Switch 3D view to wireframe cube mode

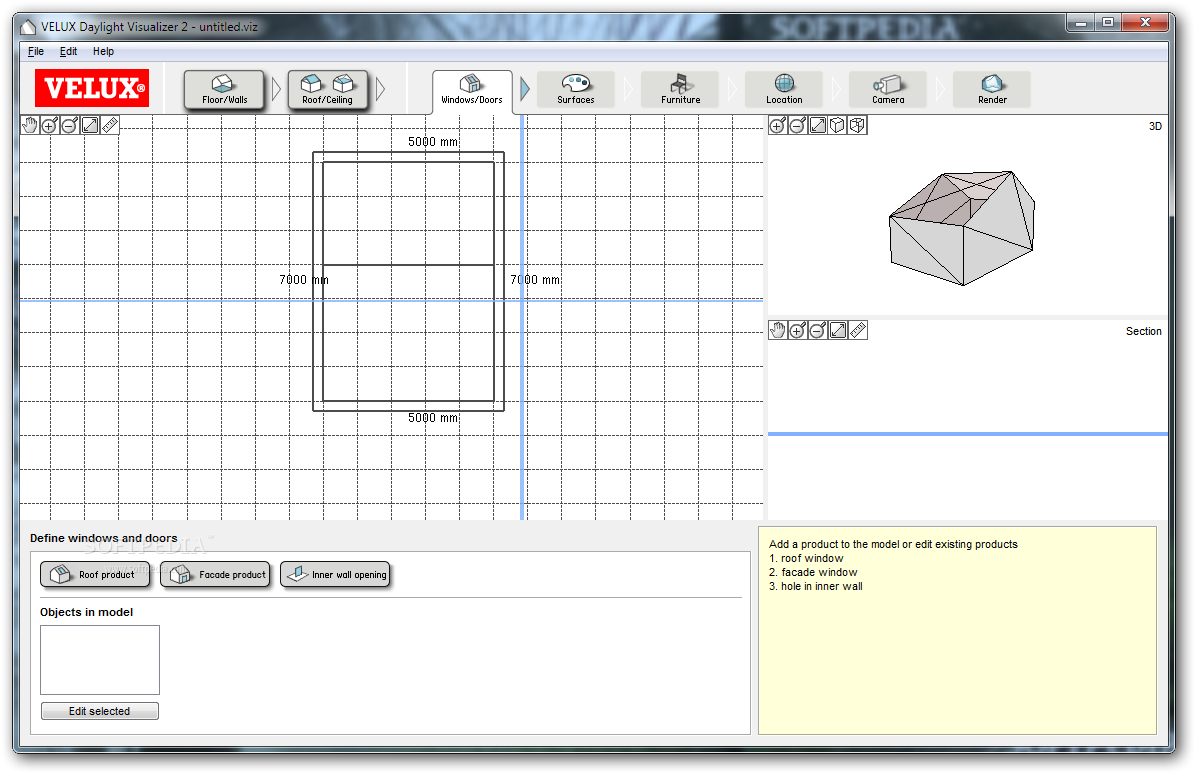coord(857,125)
